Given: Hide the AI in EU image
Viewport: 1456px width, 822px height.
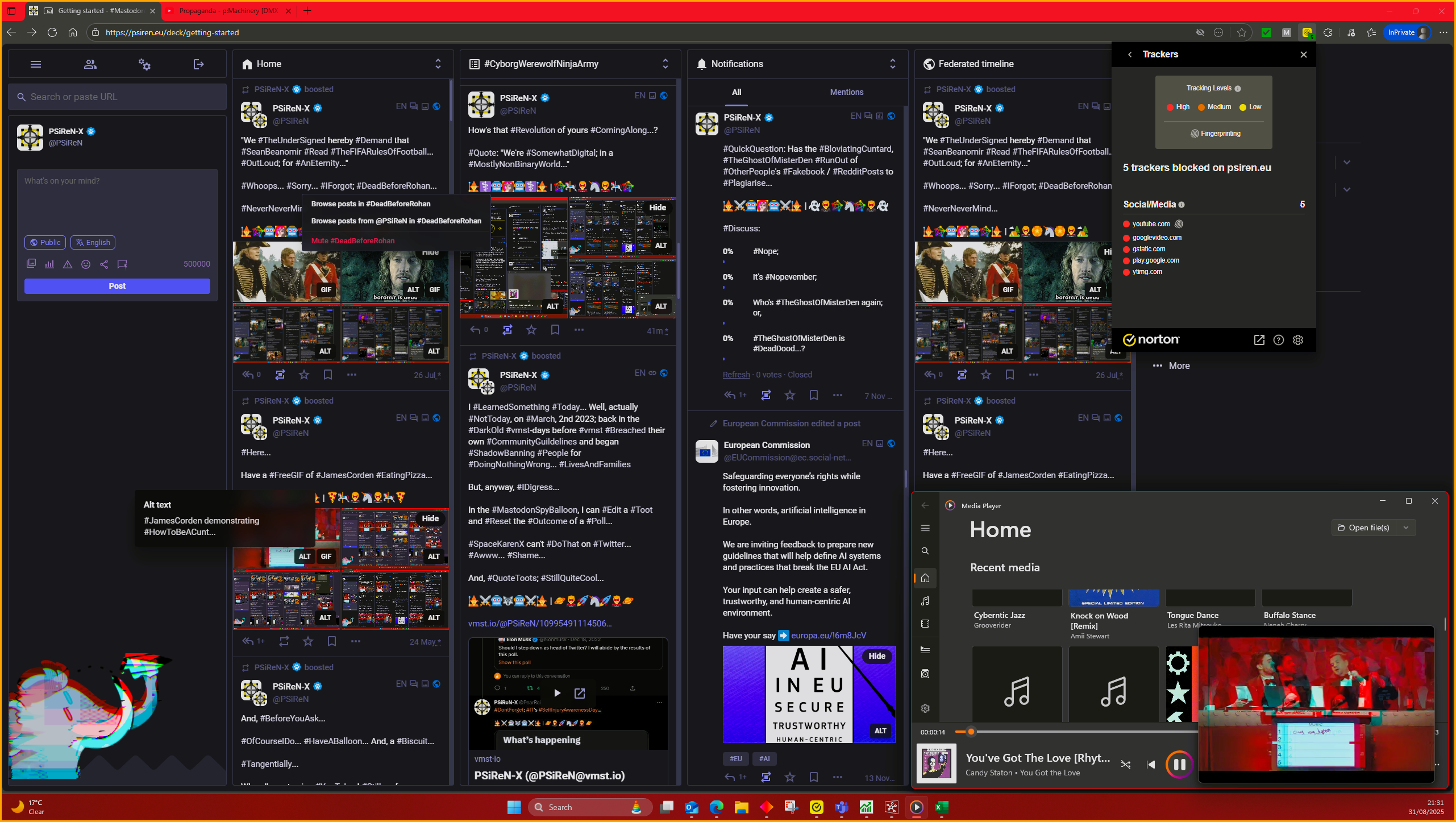Looking at the screenshot, I should tap(876, 656).
